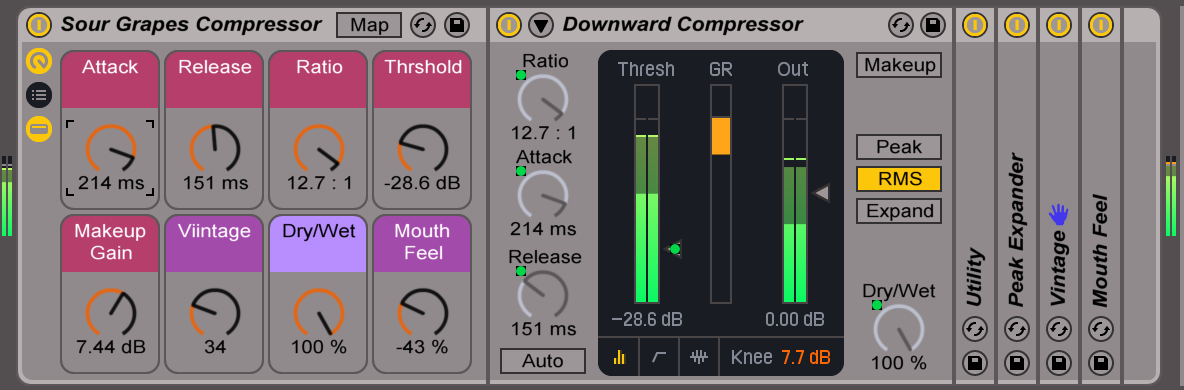Select the Peak detection mode

(x=899, y=147)
